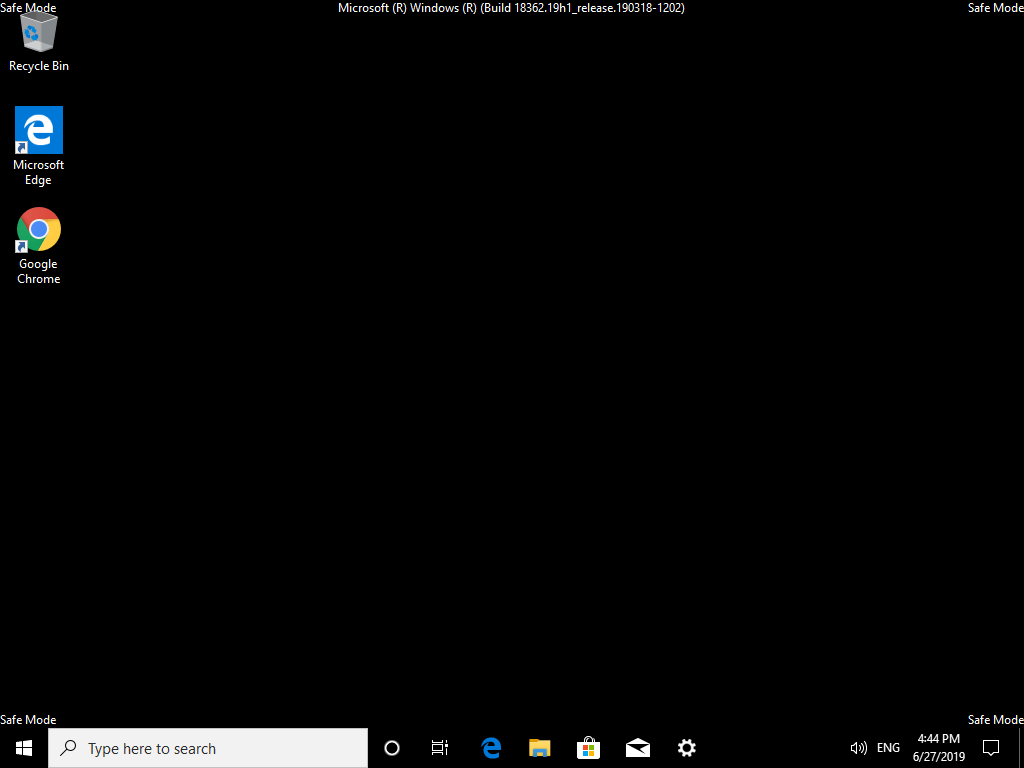Click the Safe Mode watermark text
This screenshot has width=1024, height=768.
pyautogui.click(x=28, y=719)
